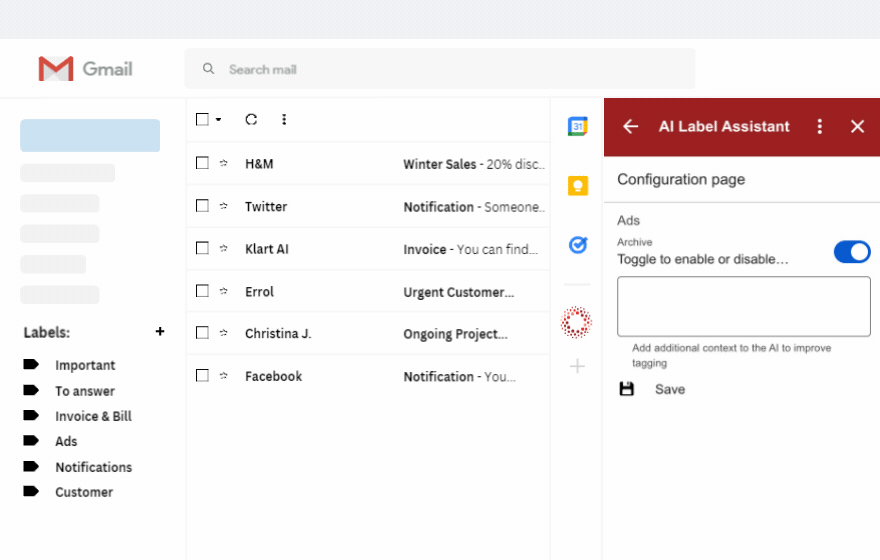Open the Customer label
880x560 pixels.
click(84, 492)
